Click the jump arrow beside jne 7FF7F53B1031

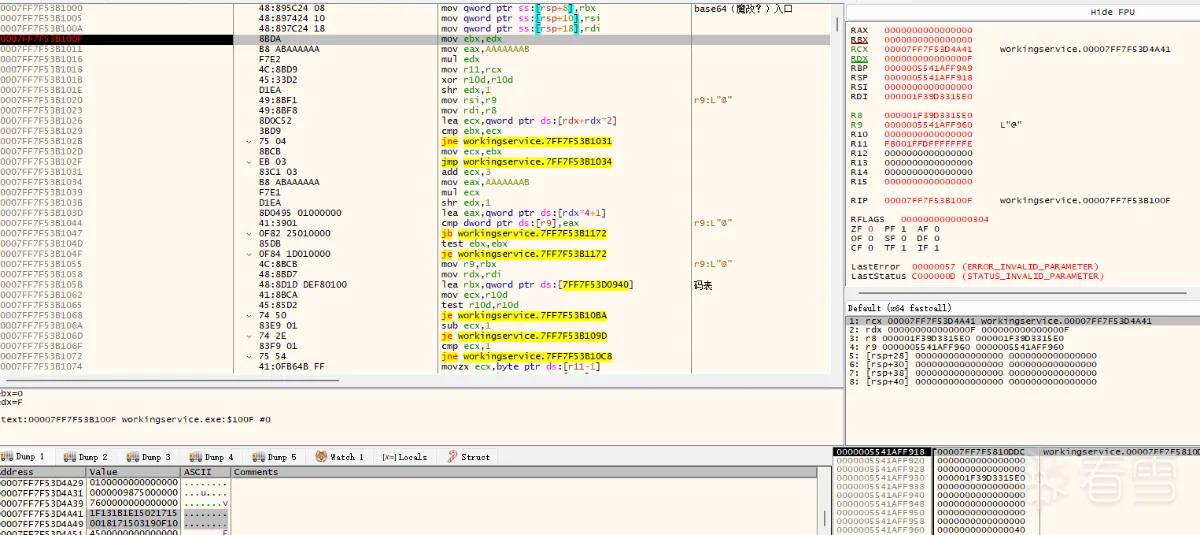249,141
